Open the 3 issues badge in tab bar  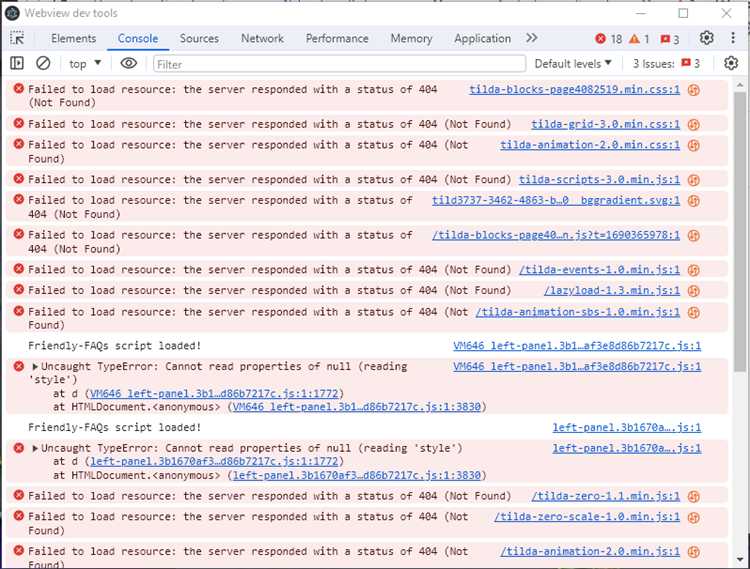(x=670, y=39)
